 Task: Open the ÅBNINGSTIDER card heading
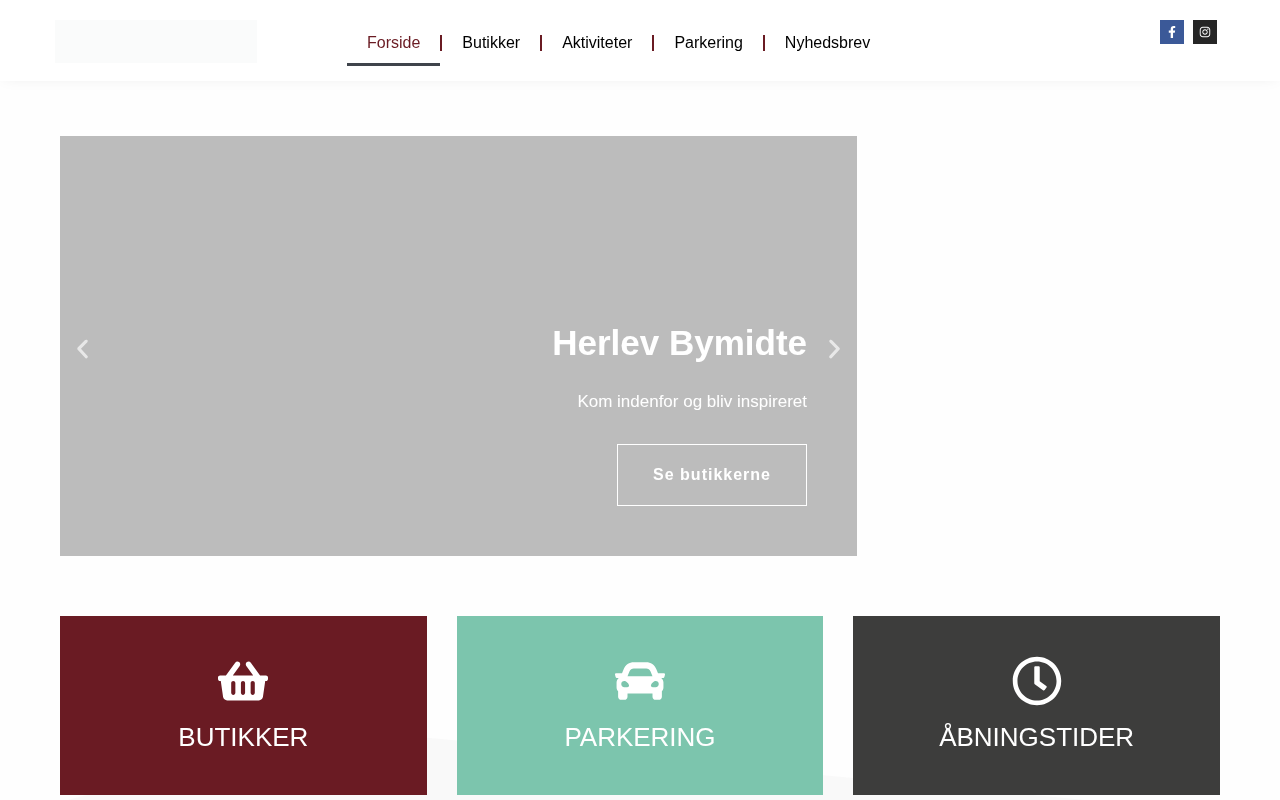1037,737
